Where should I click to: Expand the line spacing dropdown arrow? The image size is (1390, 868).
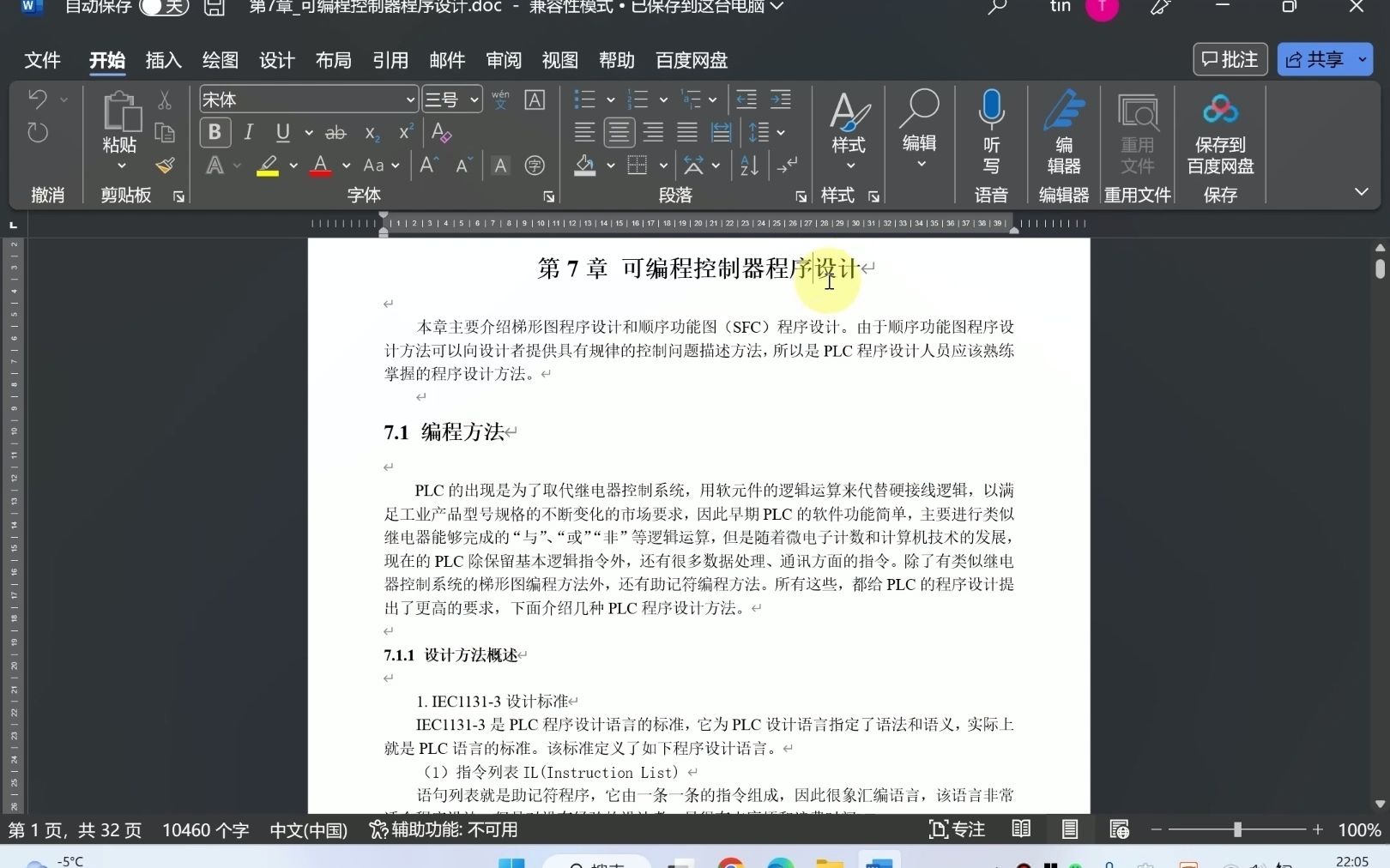click(x=781, y=133)
